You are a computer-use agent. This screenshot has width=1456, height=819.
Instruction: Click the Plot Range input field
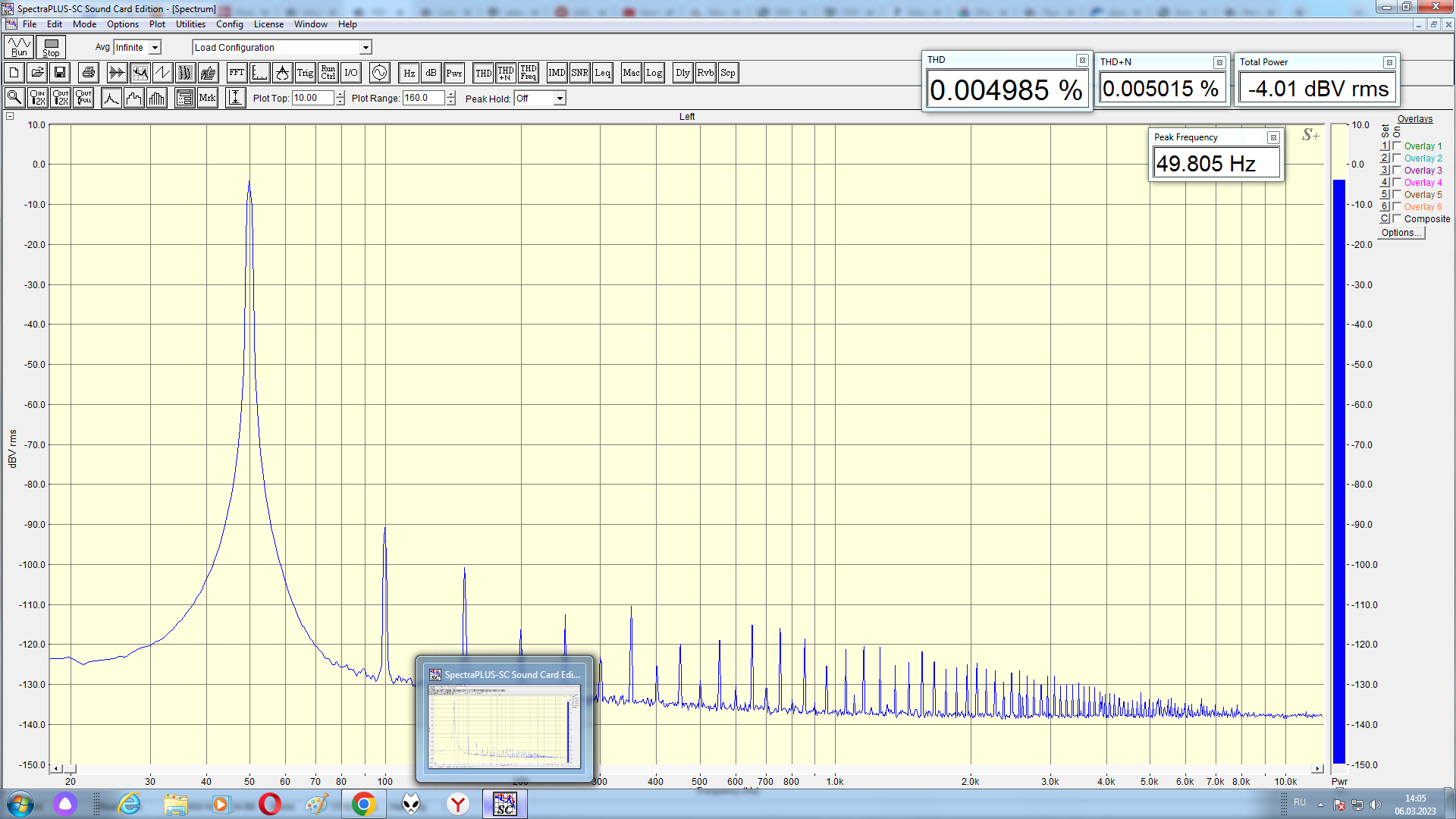pyautogui.click(x=423, y=98)
